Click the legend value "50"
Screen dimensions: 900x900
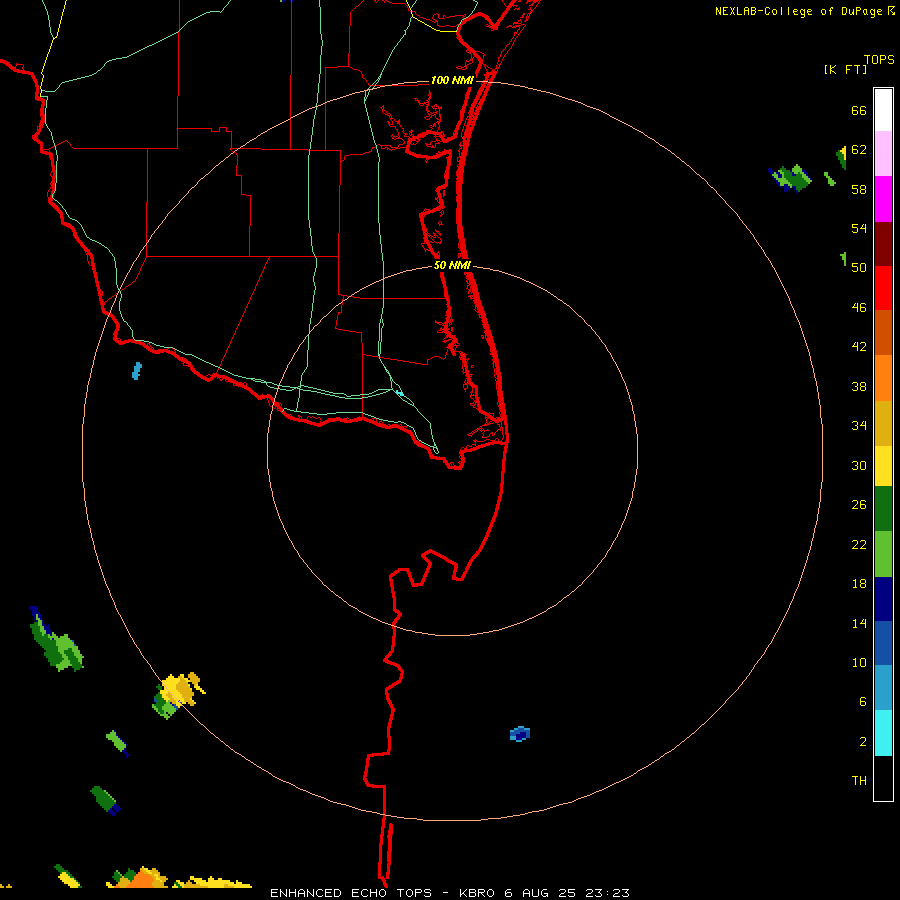click(859, 267)
